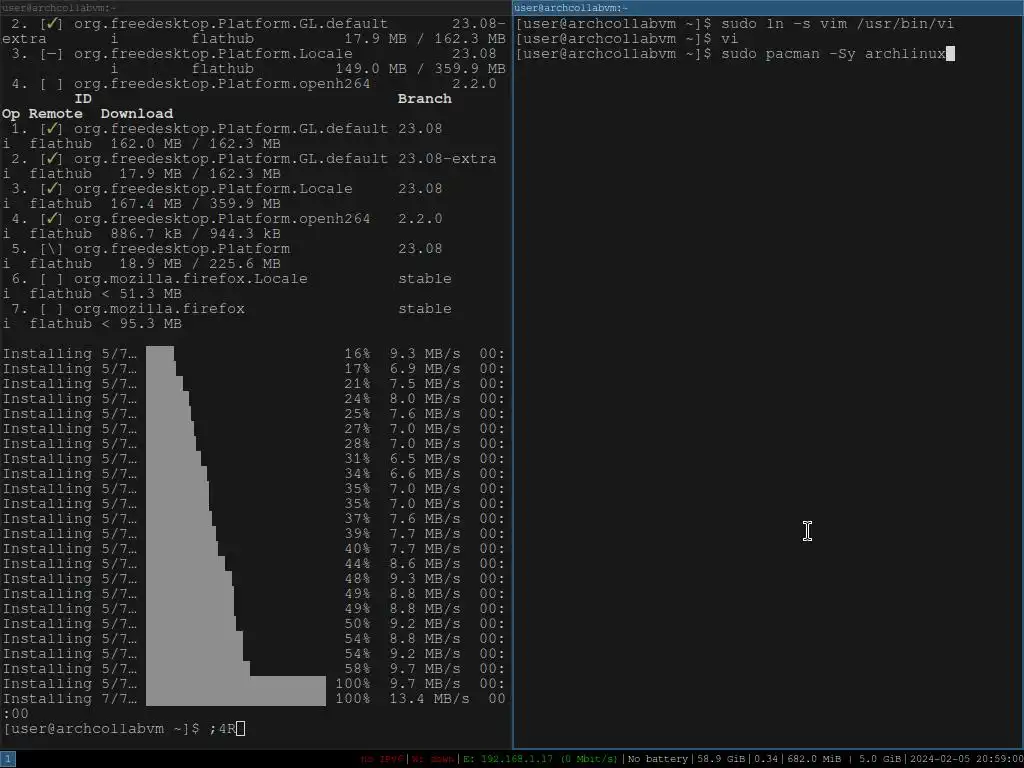
Task: Click the 5.0 GiB memory entry
Action: [x=880, y=760]
